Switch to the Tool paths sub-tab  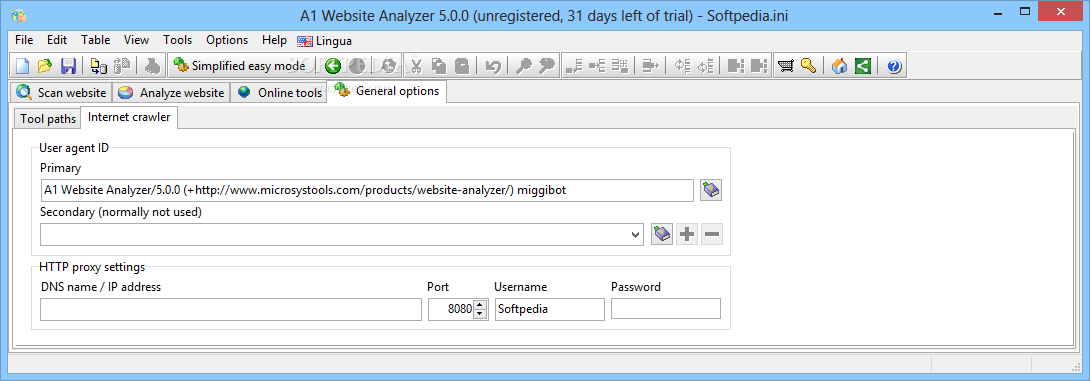(48, 119)
